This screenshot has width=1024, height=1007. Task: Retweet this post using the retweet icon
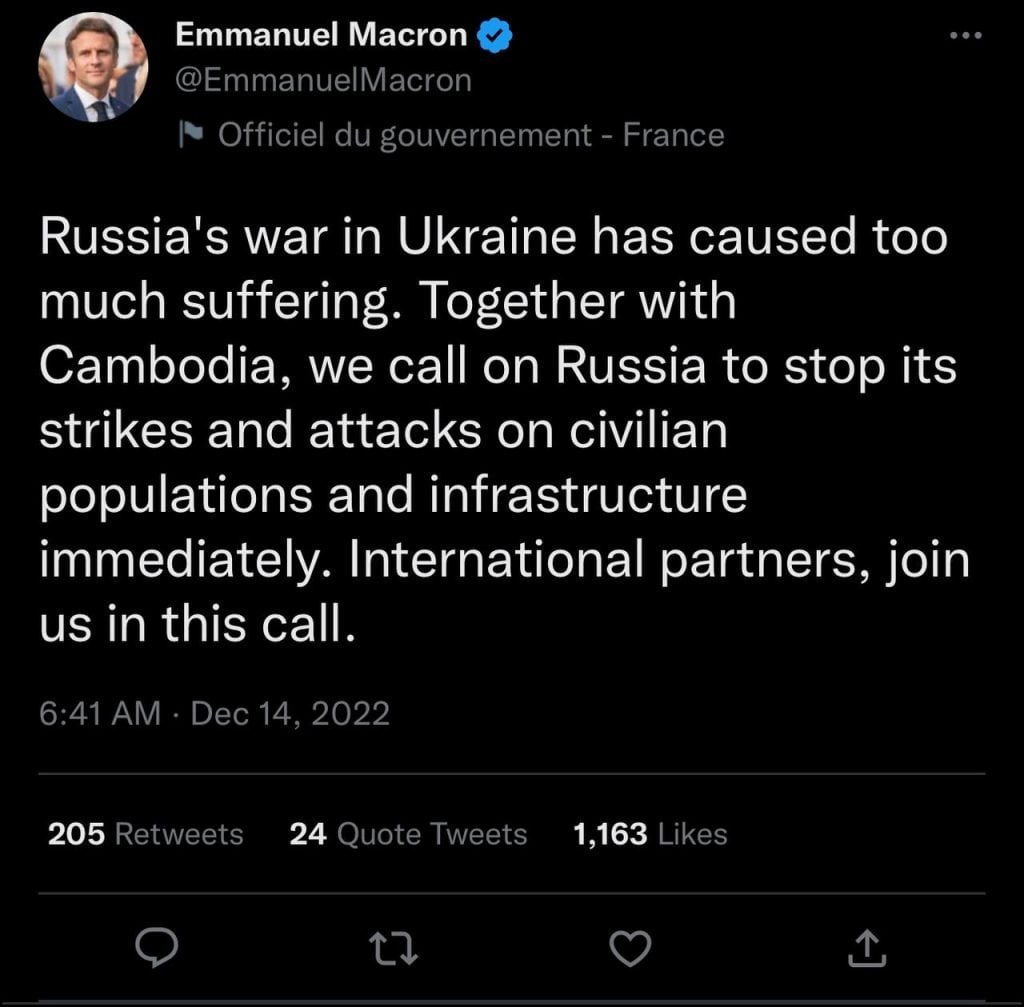[392, 946]
